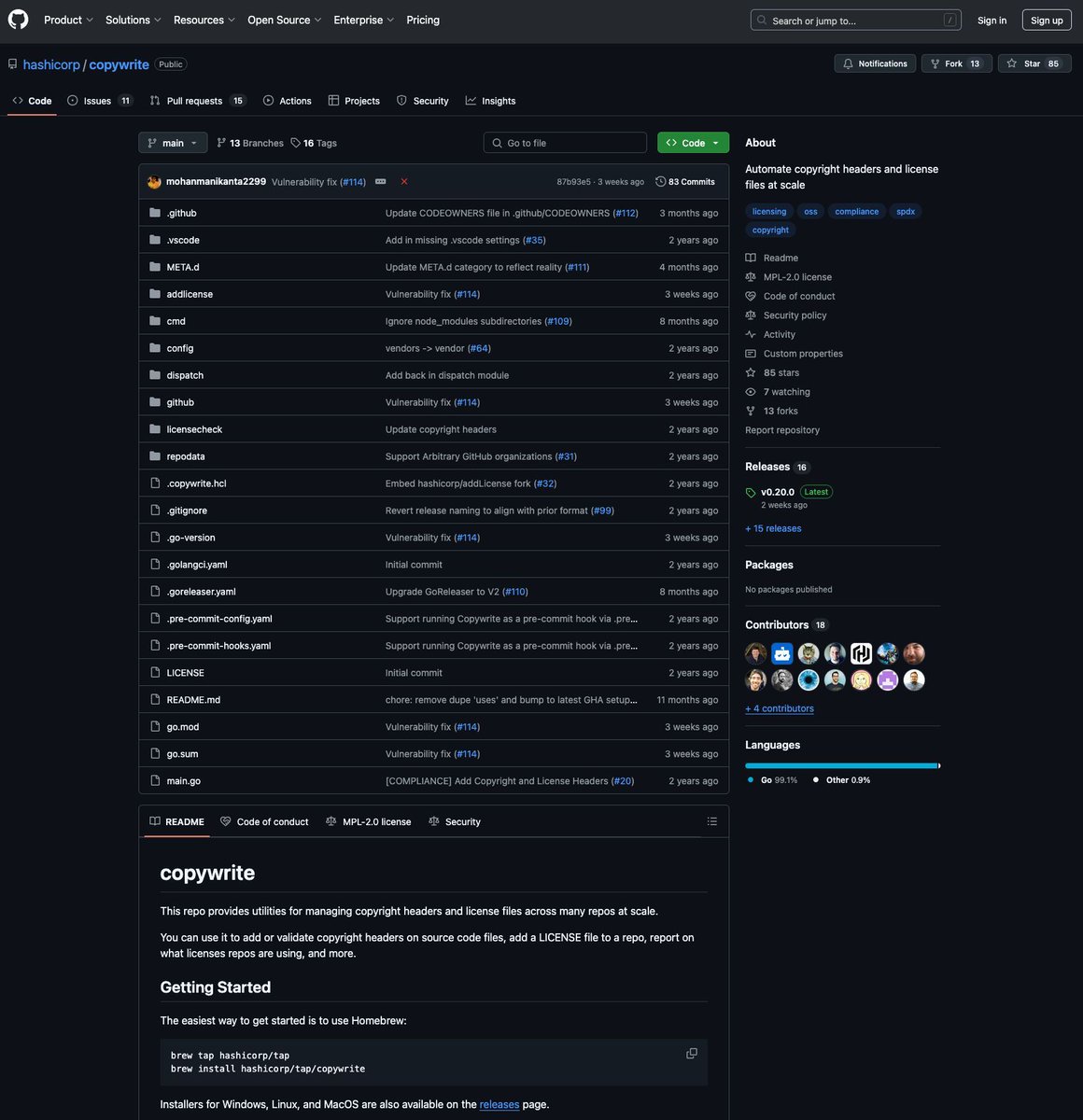Select Security tab in README panel

coord(455,822)
